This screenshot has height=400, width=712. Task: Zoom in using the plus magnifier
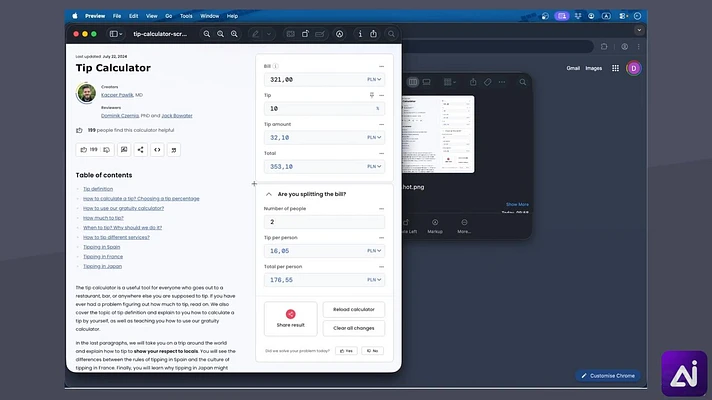234,34
